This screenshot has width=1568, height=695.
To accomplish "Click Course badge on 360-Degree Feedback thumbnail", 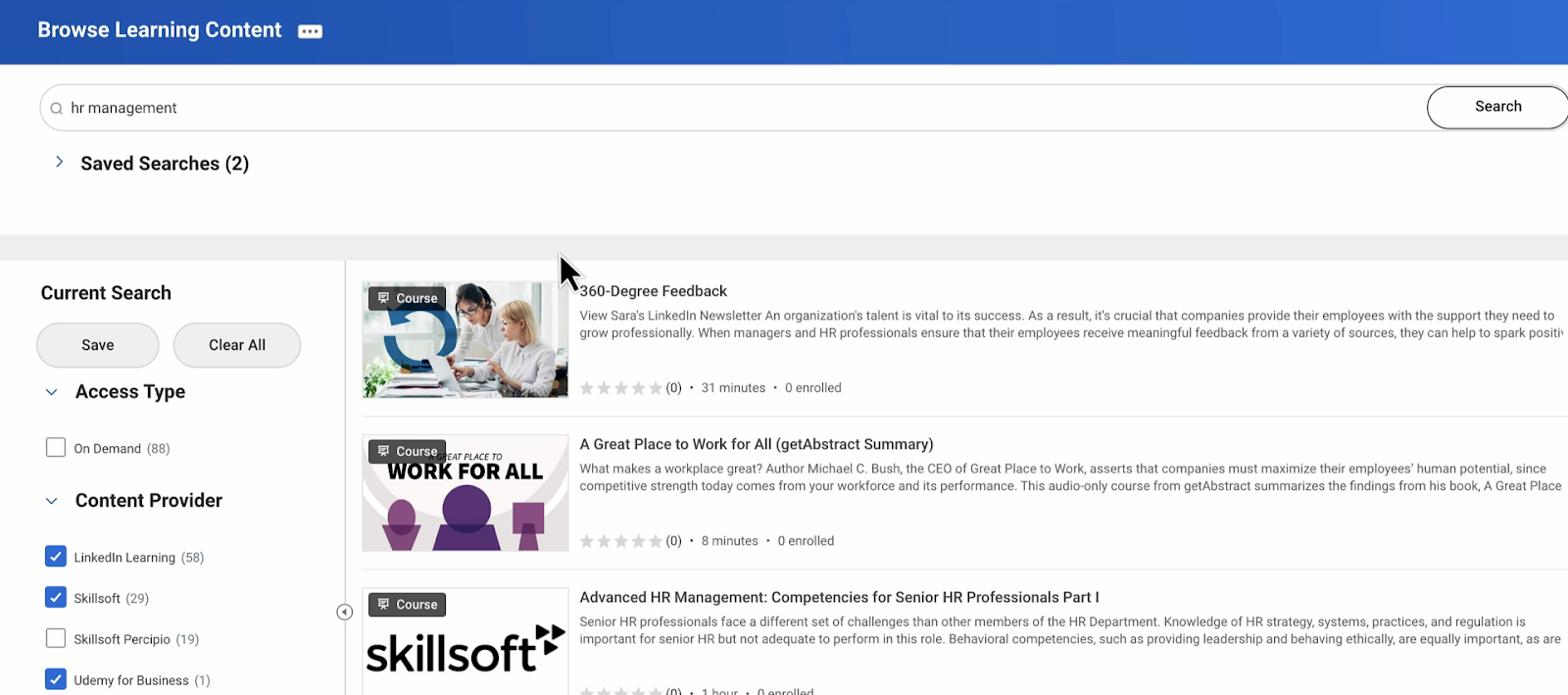I will pyautogui.click(x=408, y=298).
